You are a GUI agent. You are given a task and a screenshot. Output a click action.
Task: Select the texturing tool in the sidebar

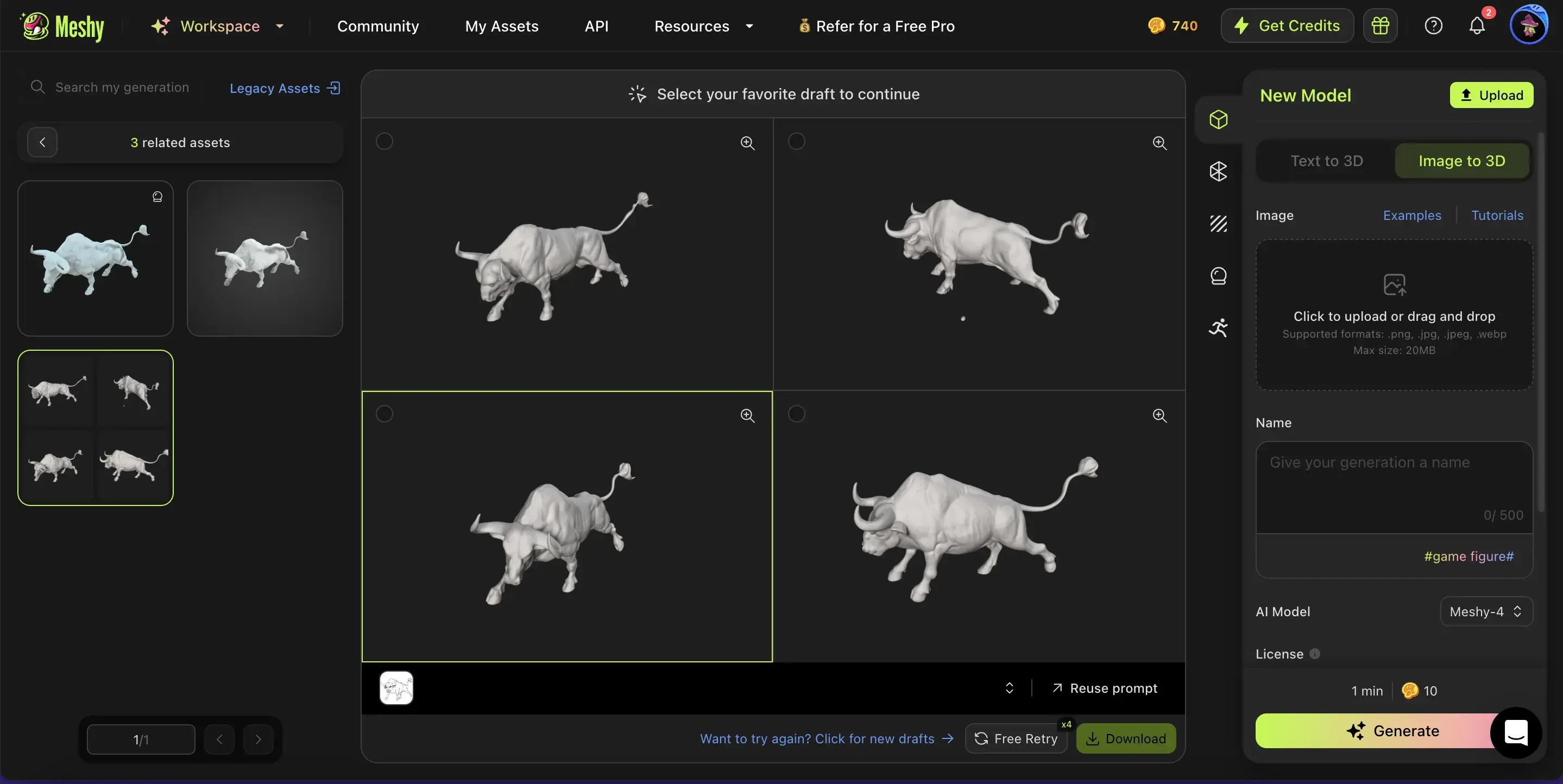click(x=1218, y=223)
